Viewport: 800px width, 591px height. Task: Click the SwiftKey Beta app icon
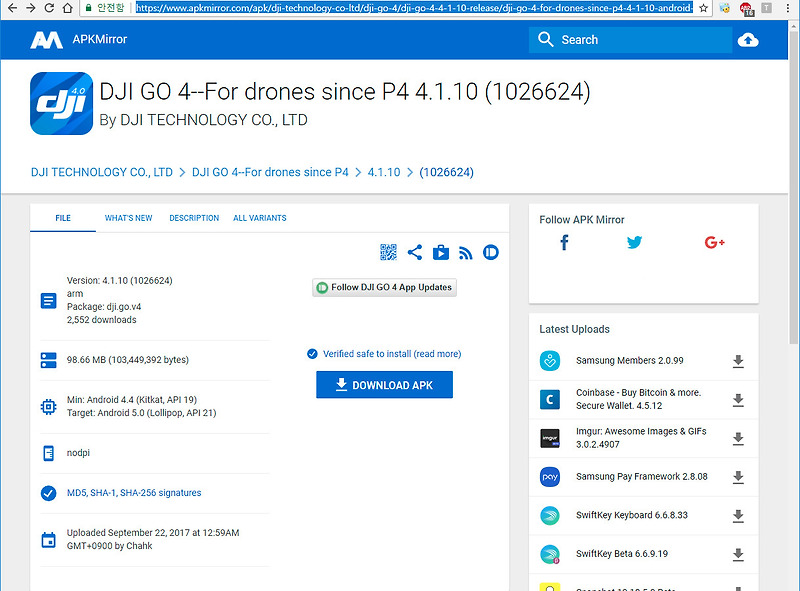click(x=550, y=554)
